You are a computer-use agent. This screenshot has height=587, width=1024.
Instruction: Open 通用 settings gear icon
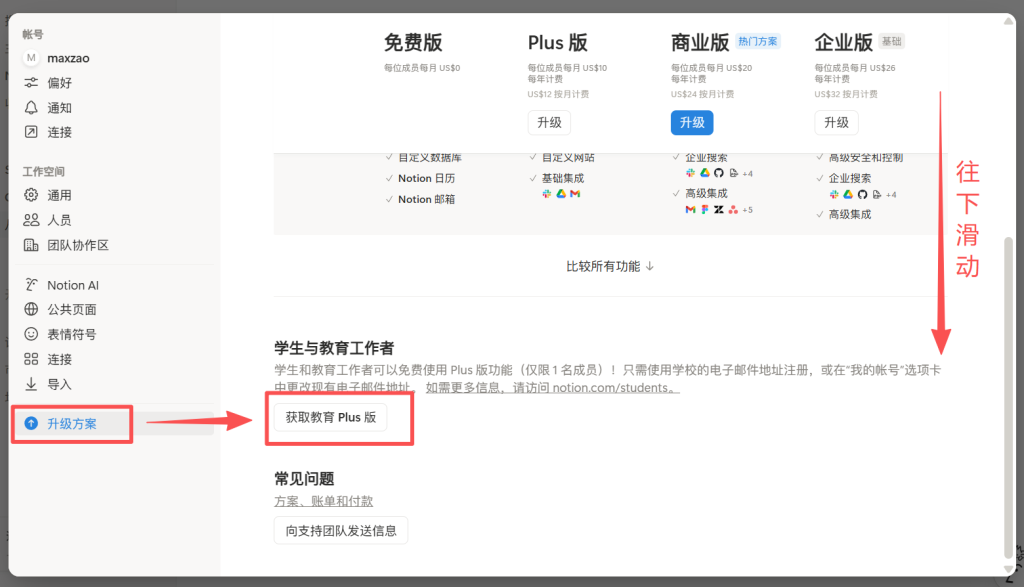(x=31, y=195)
